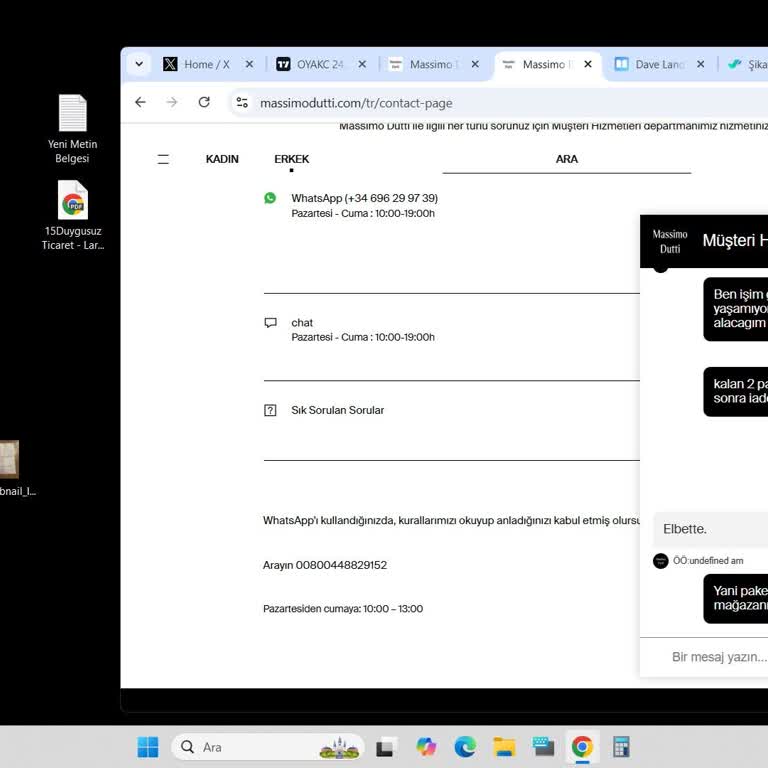This screenshot has width=768, height=768.
Task: Open the Sık Sorulan Sorular link
Action: click(337, 410)
